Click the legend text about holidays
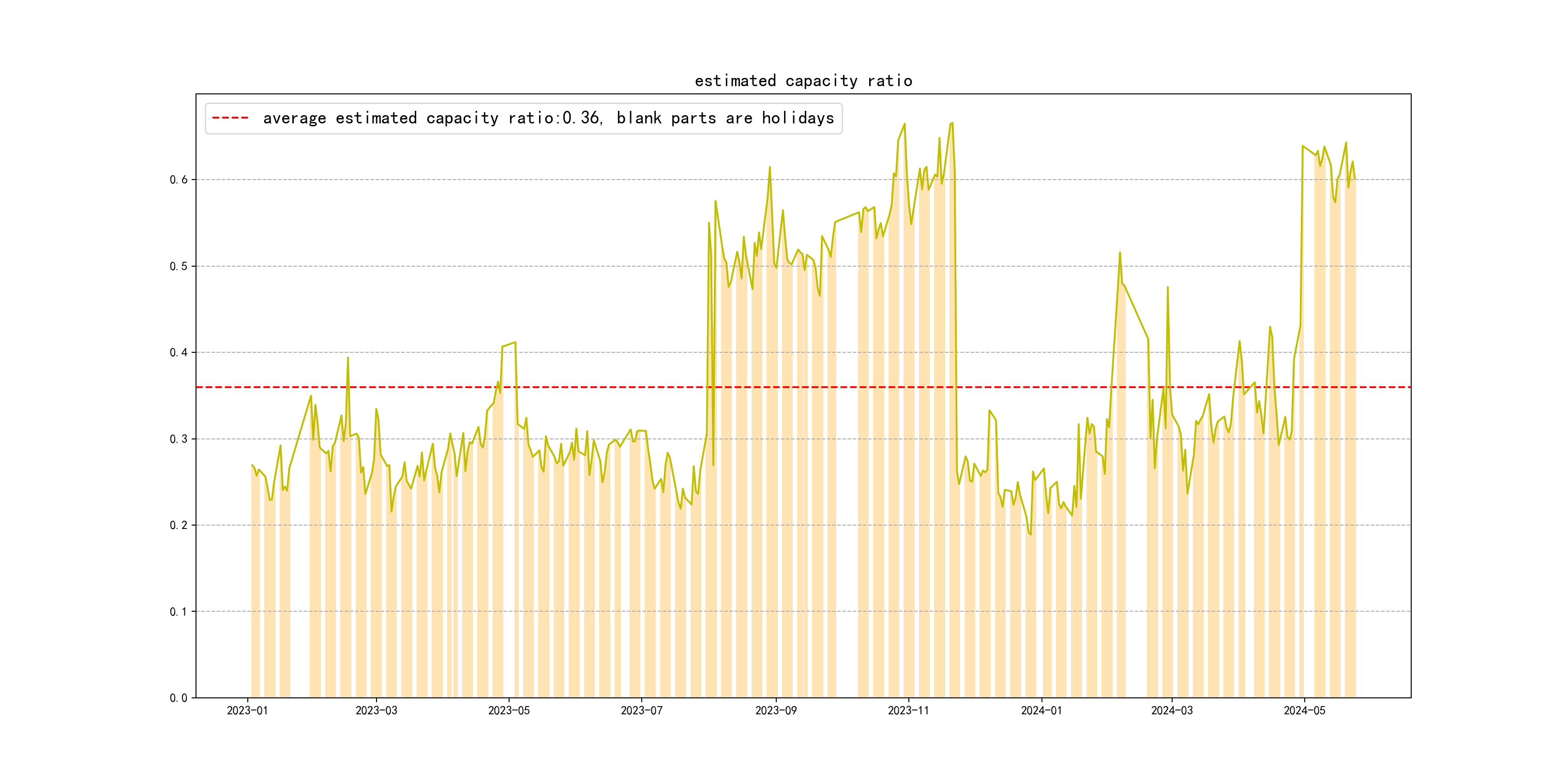The width and height of the screenshot is (1568, 784). (x=548, y=118)
